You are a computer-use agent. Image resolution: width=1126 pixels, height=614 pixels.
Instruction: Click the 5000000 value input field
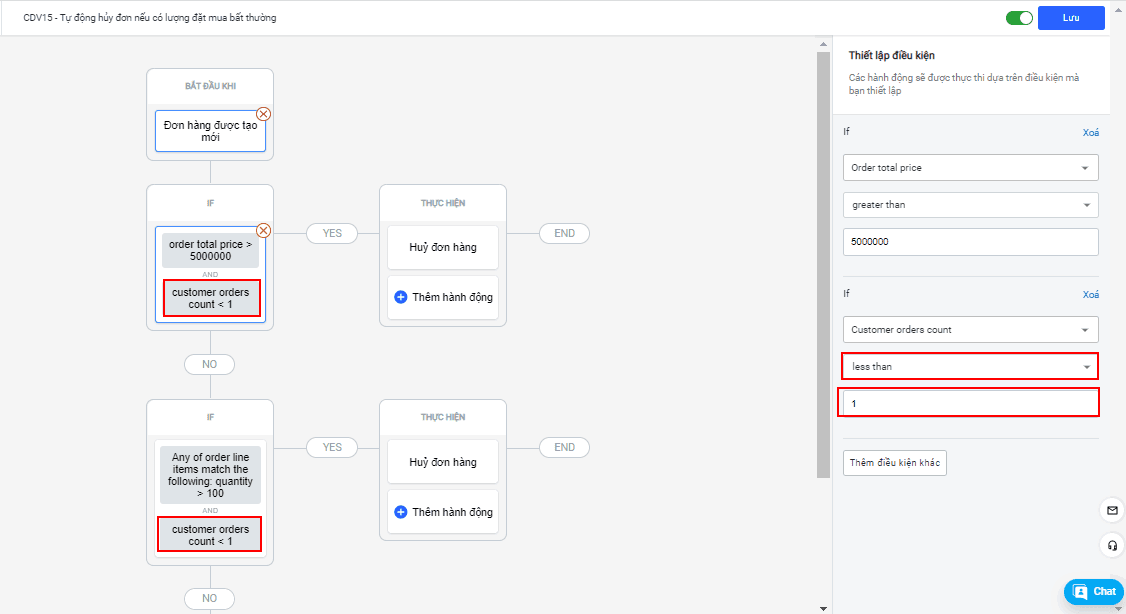(x=970, y=242)
